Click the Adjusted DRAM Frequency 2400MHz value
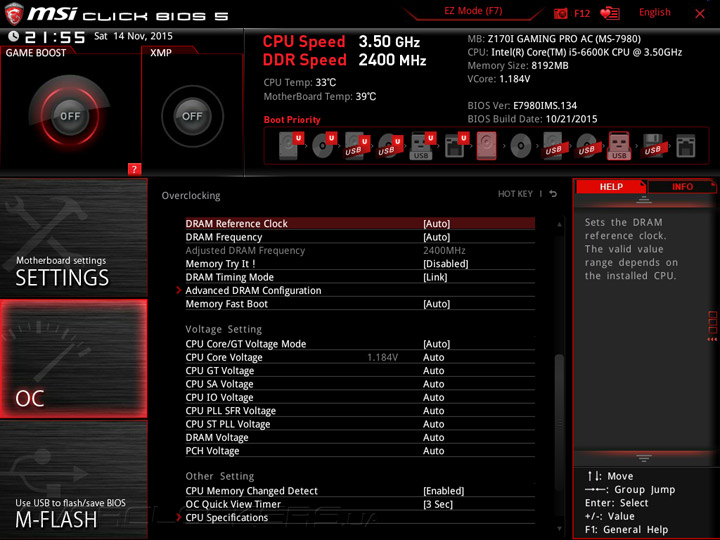Image resolution: width=720 pixels, height=540 pixels. click(x=444, y=251)
